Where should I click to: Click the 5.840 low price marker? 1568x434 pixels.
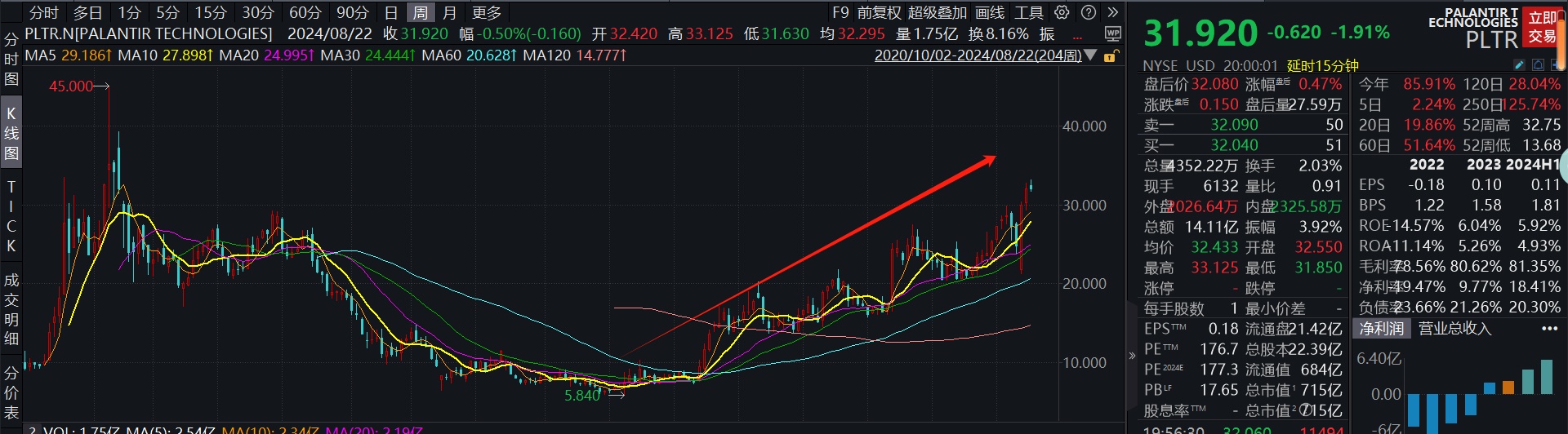coord(582,396)
